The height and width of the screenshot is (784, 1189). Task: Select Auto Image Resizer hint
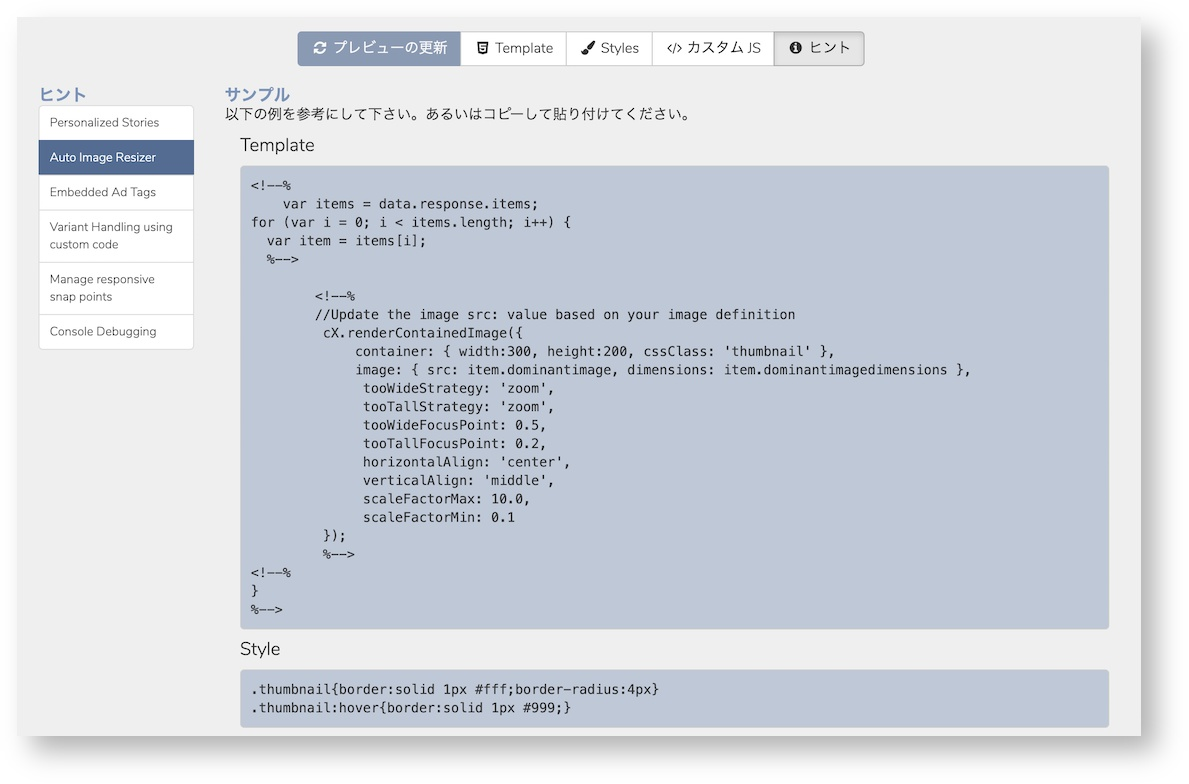116,158
